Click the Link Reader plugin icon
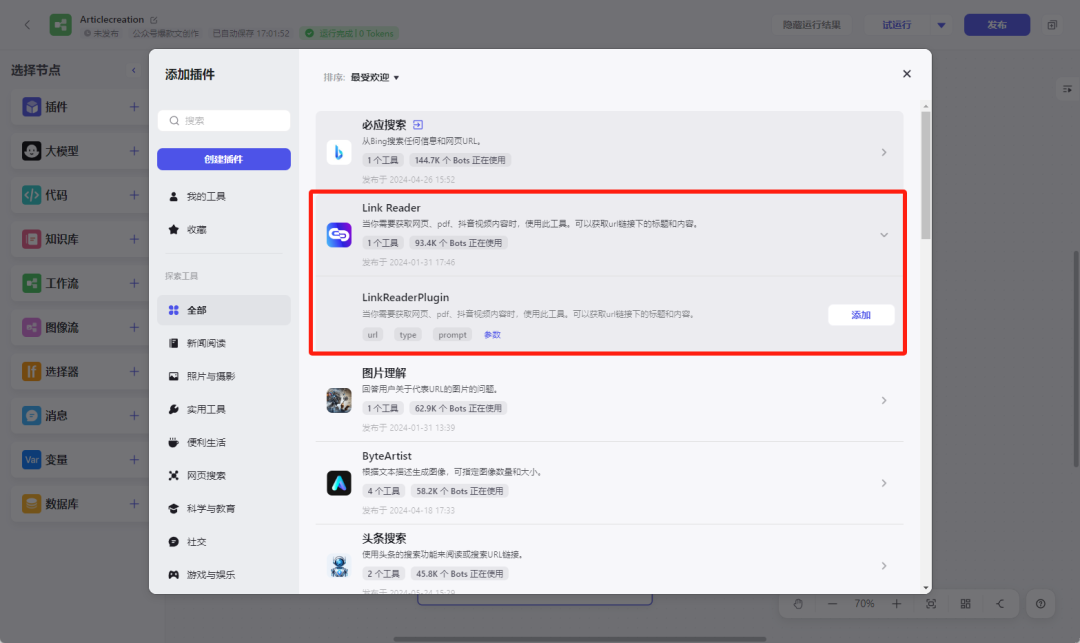 [339, 235]
